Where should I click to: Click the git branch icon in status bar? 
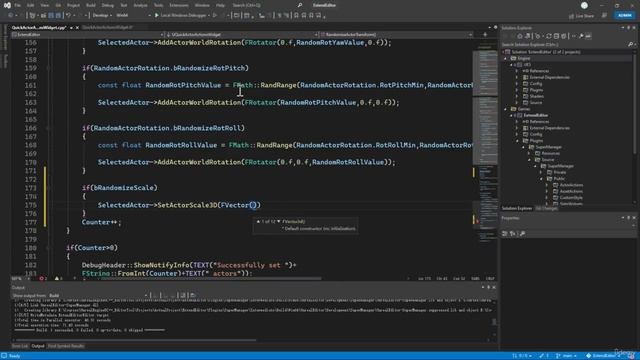pos(558,356)
